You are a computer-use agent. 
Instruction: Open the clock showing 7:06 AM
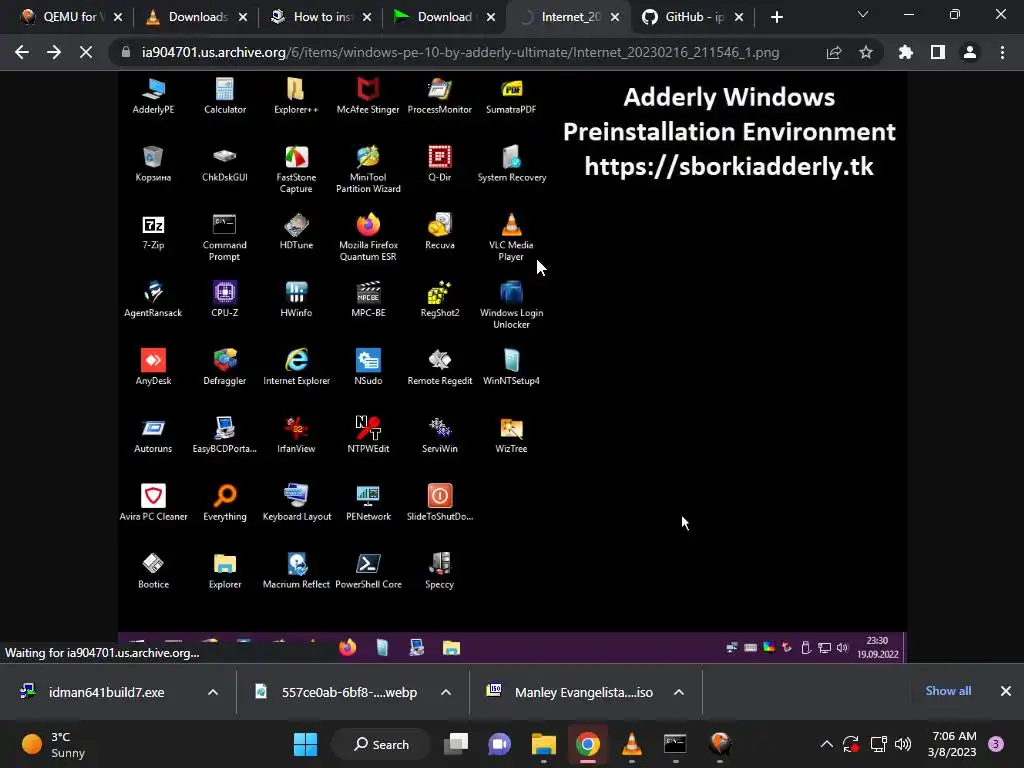952,744
